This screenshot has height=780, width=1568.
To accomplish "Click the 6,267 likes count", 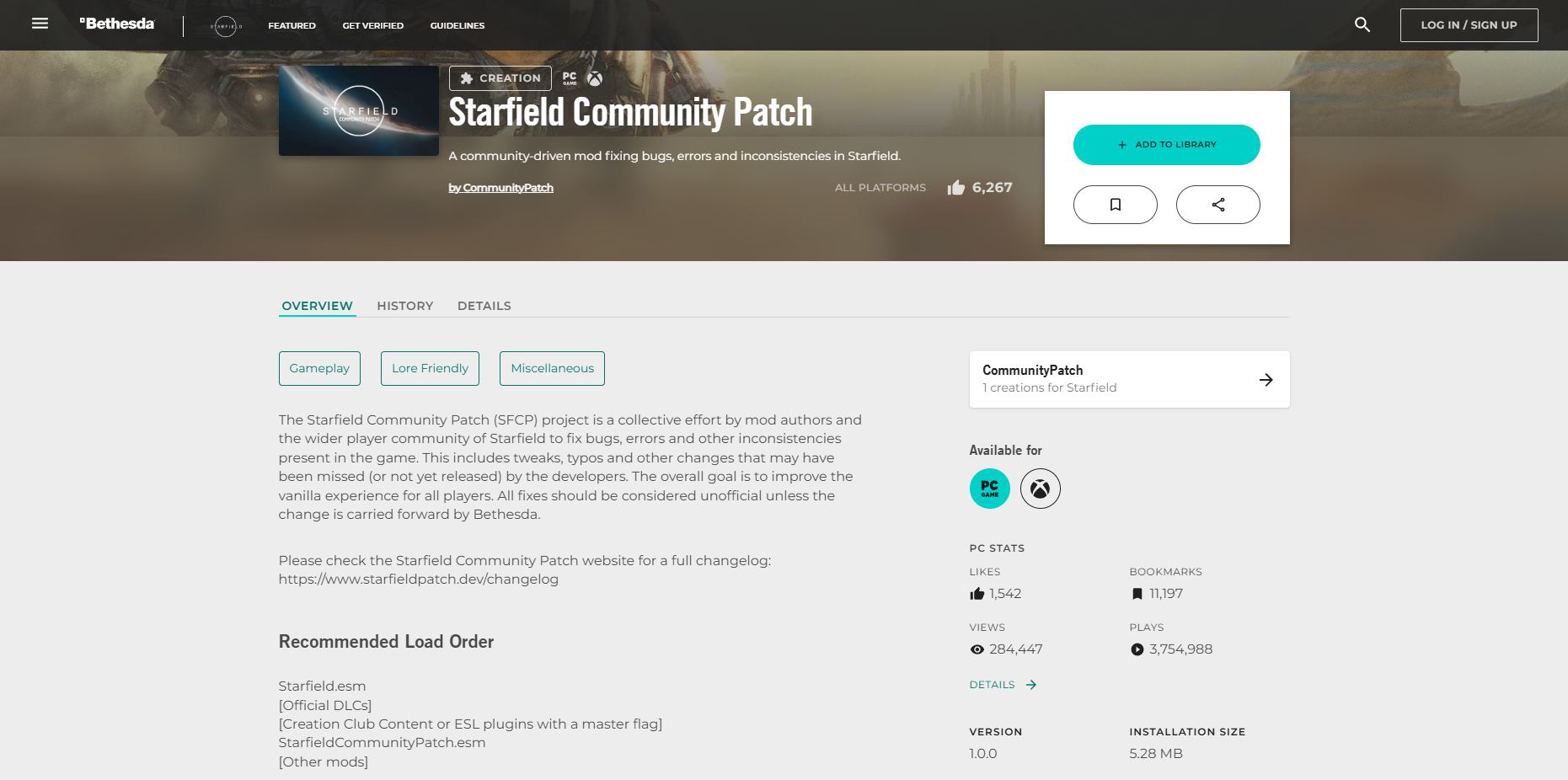I will point(993,188).
